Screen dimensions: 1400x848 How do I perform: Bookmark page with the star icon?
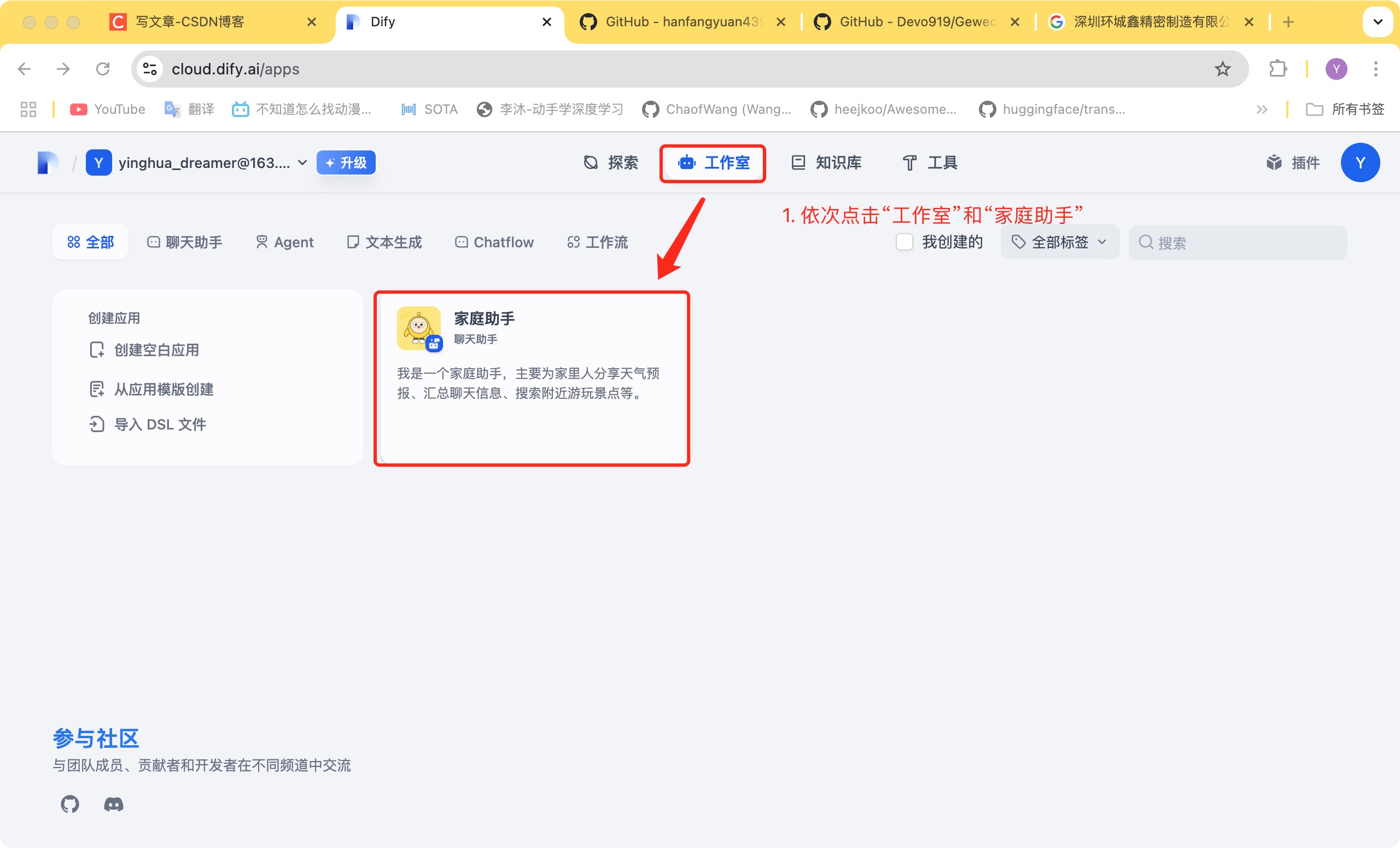point(1222,69)
